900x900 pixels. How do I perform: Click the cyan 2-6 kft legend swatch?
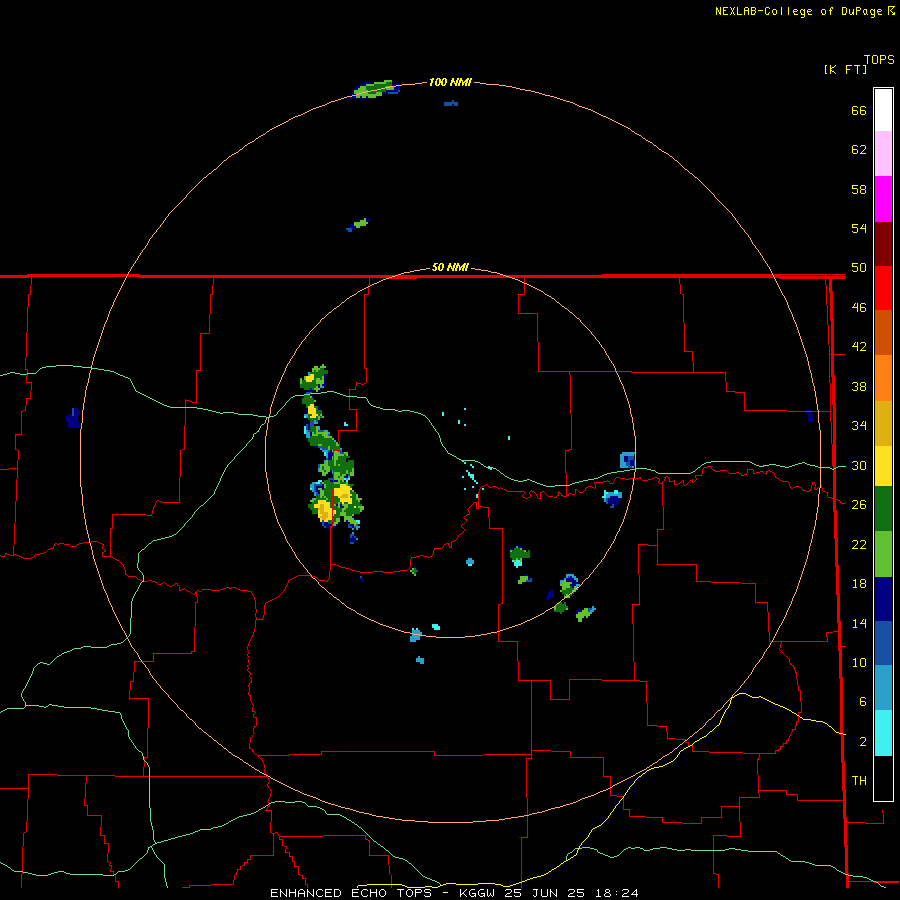(883, 733)
